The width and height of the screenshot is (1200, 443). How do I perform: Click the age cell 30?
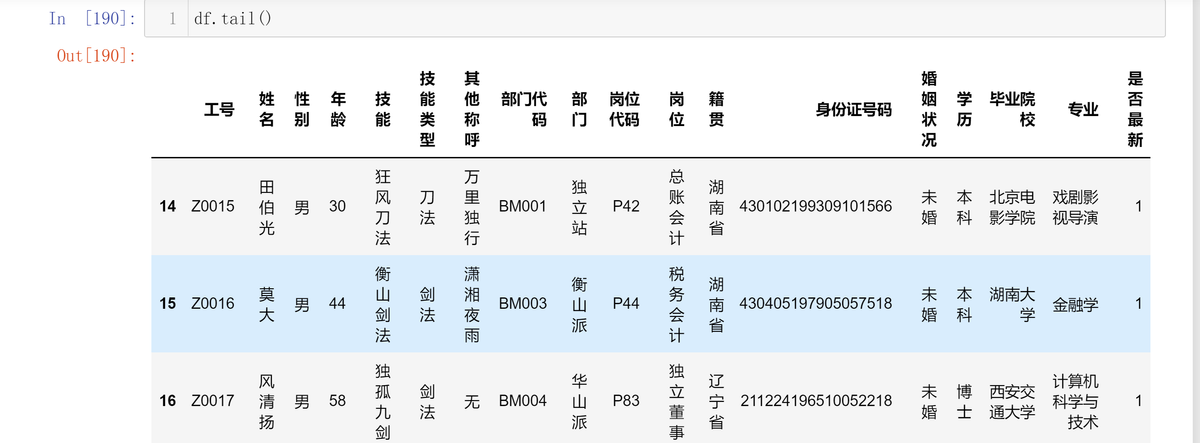(x=337, y=207)
